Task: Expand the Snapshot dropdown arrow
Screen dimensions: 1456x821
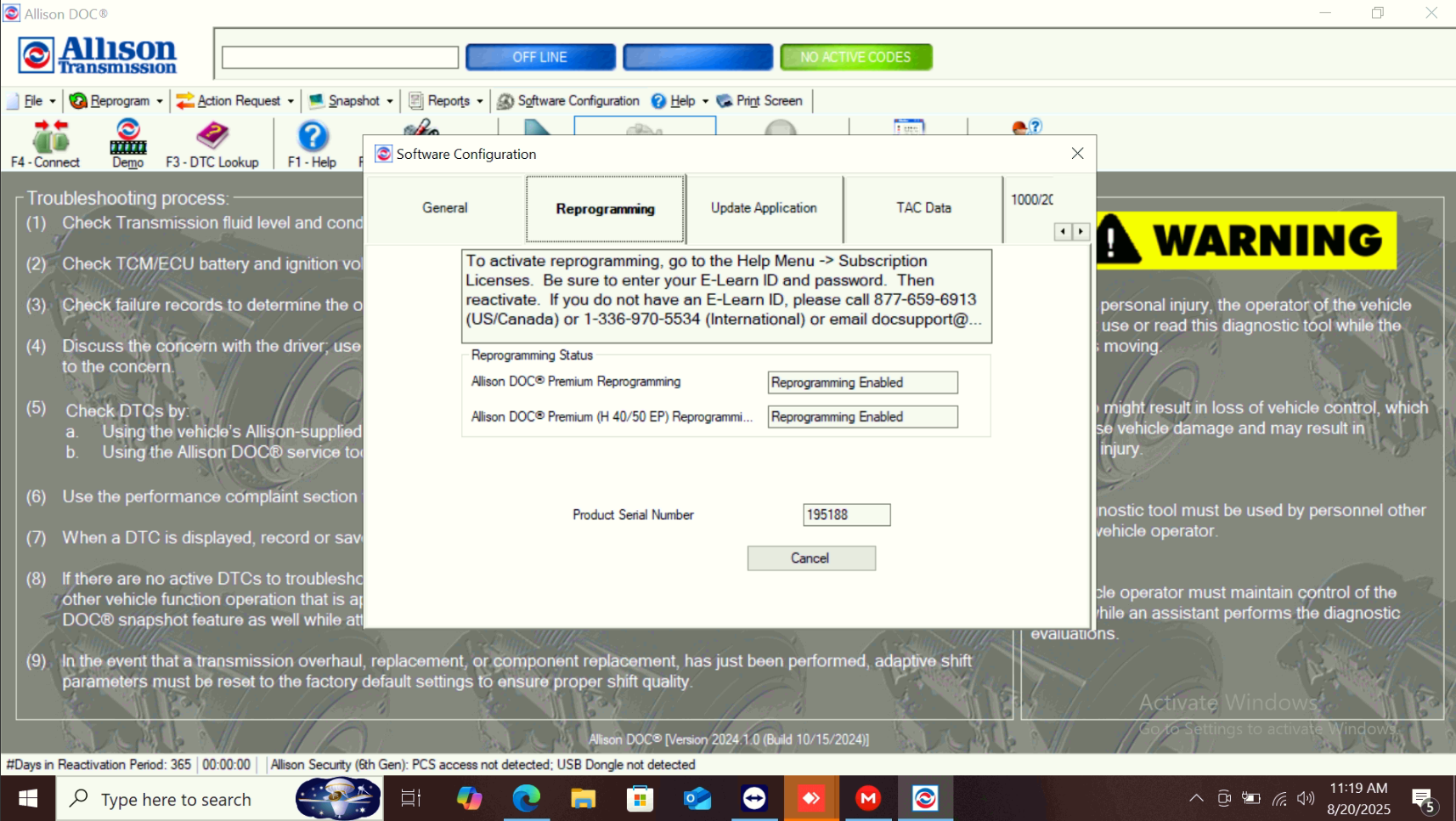Action: point(390,101)
